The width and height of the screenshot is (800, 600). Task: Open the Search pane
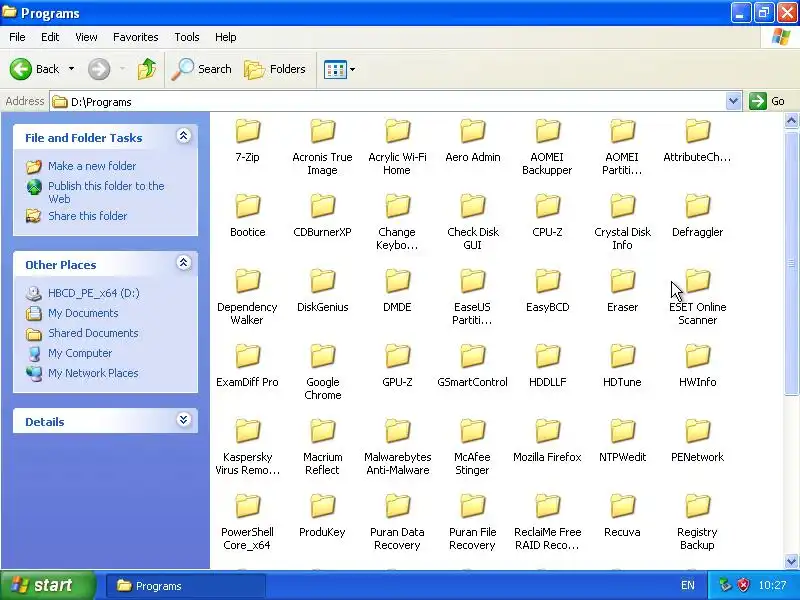click(202, 69)
